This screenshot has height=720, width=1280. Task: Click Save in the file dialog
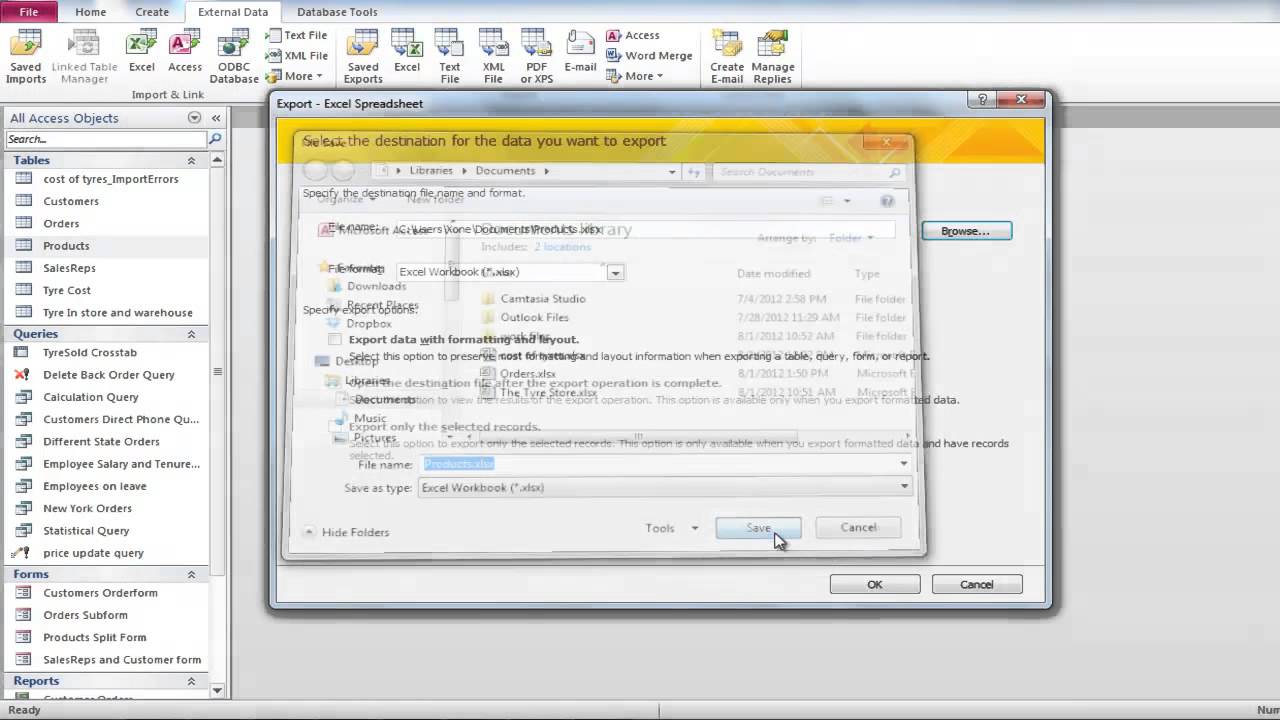(x=758, y=528)
